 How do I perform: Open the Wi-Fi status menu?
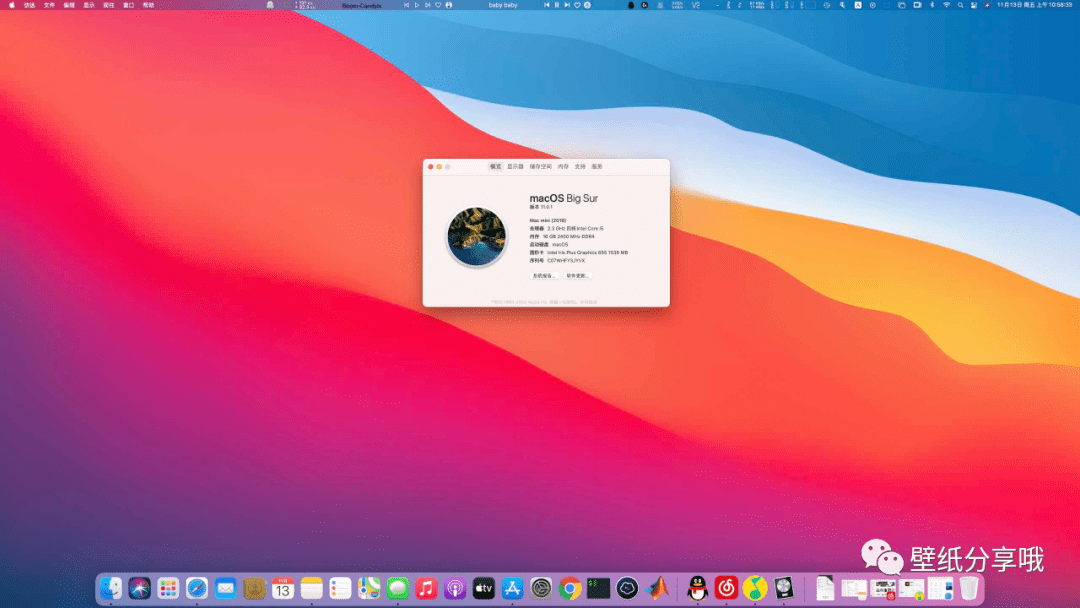coord(946,5)
